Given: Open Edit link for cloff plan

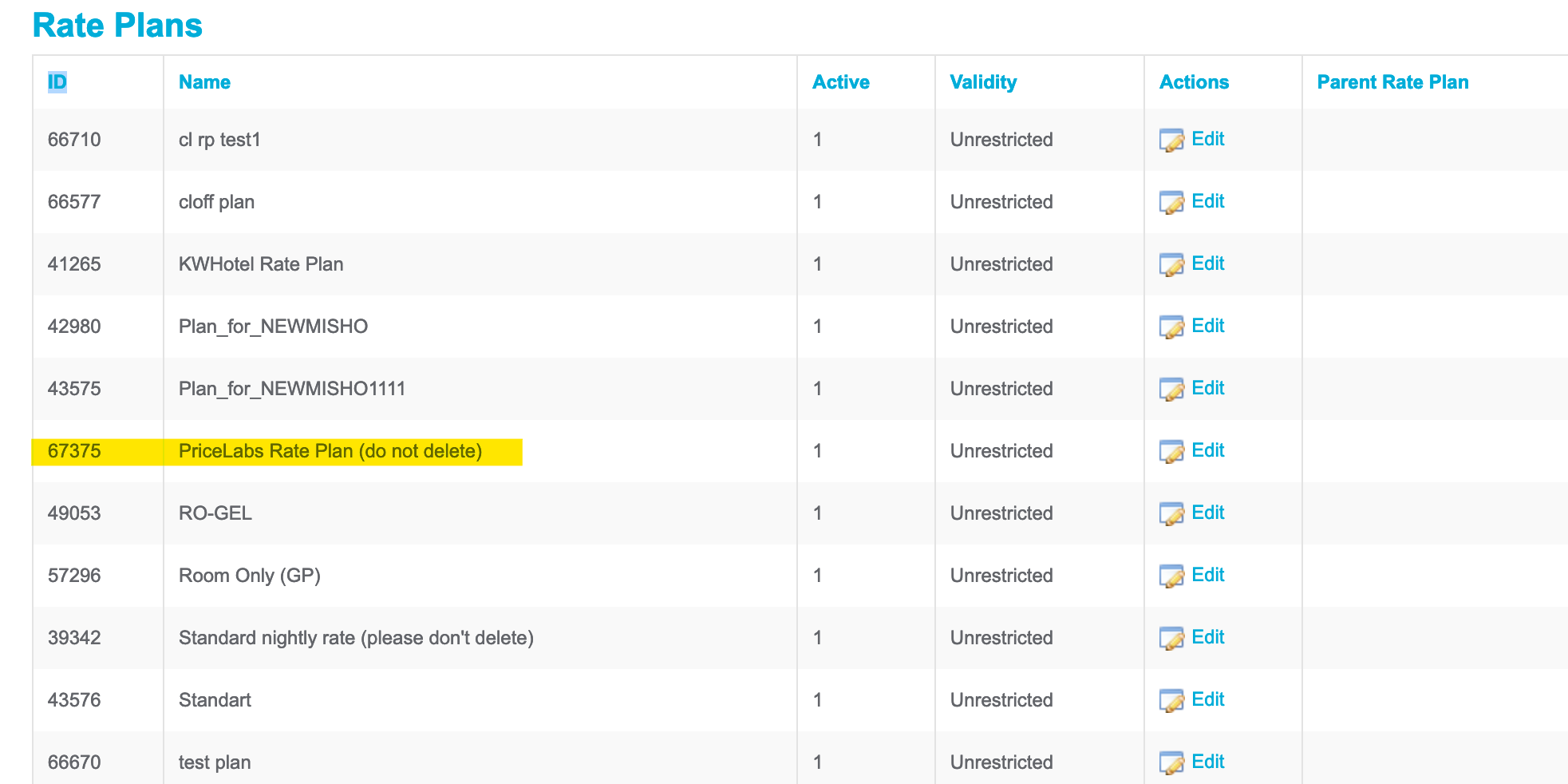Looking at the screenshot, I should click(x=1208, y=201).
